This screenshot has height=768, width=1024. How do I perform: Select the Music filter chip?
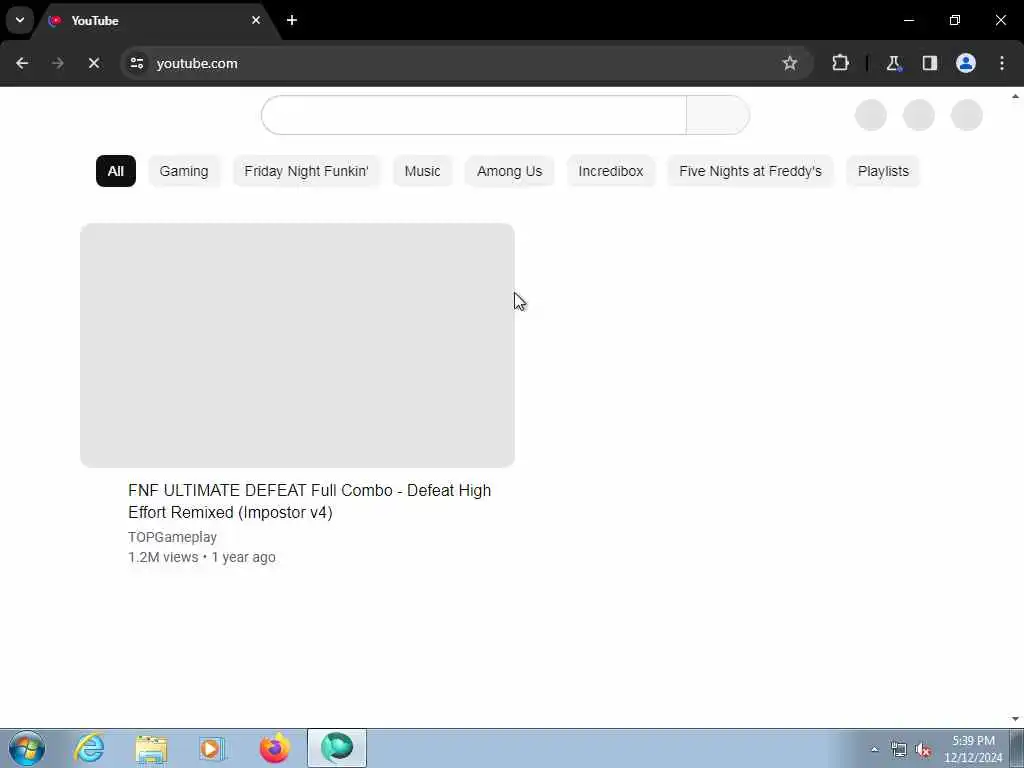point(423,171)
